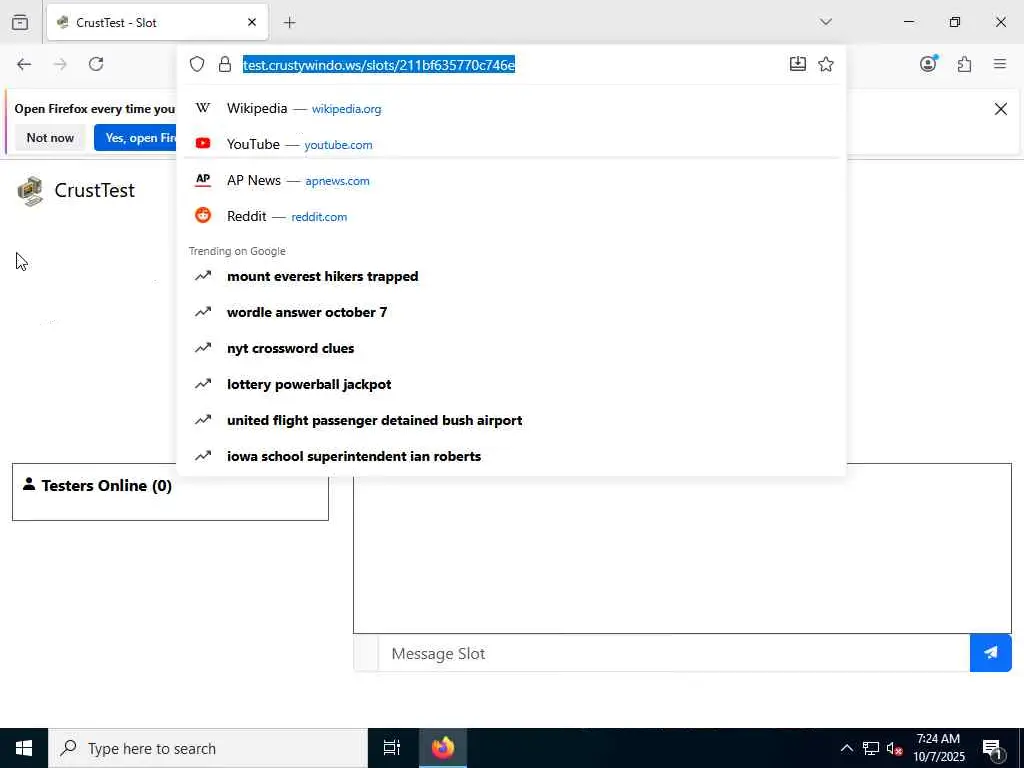Open the clock showing 7:24 AM
1024x768 pixels.
point(938,748)
